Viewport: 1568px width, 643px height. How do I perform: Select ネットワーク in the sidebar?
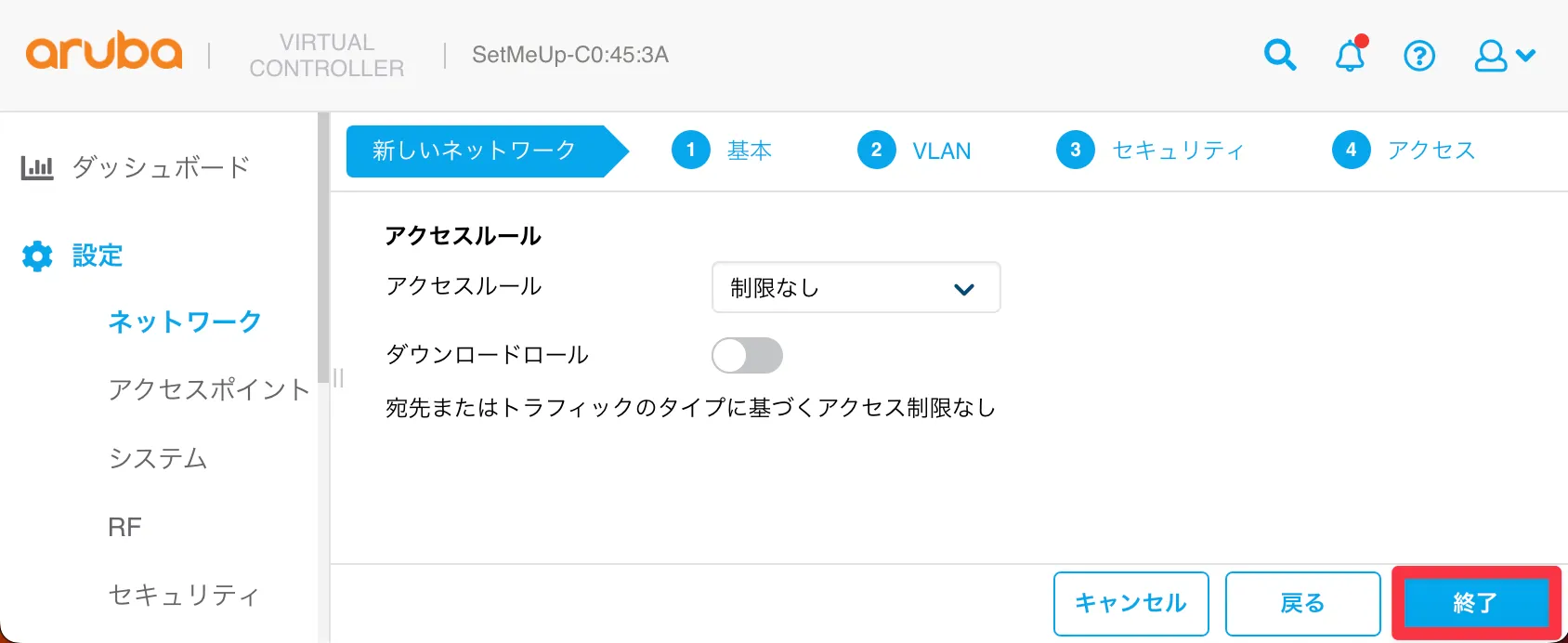(185, 321)
